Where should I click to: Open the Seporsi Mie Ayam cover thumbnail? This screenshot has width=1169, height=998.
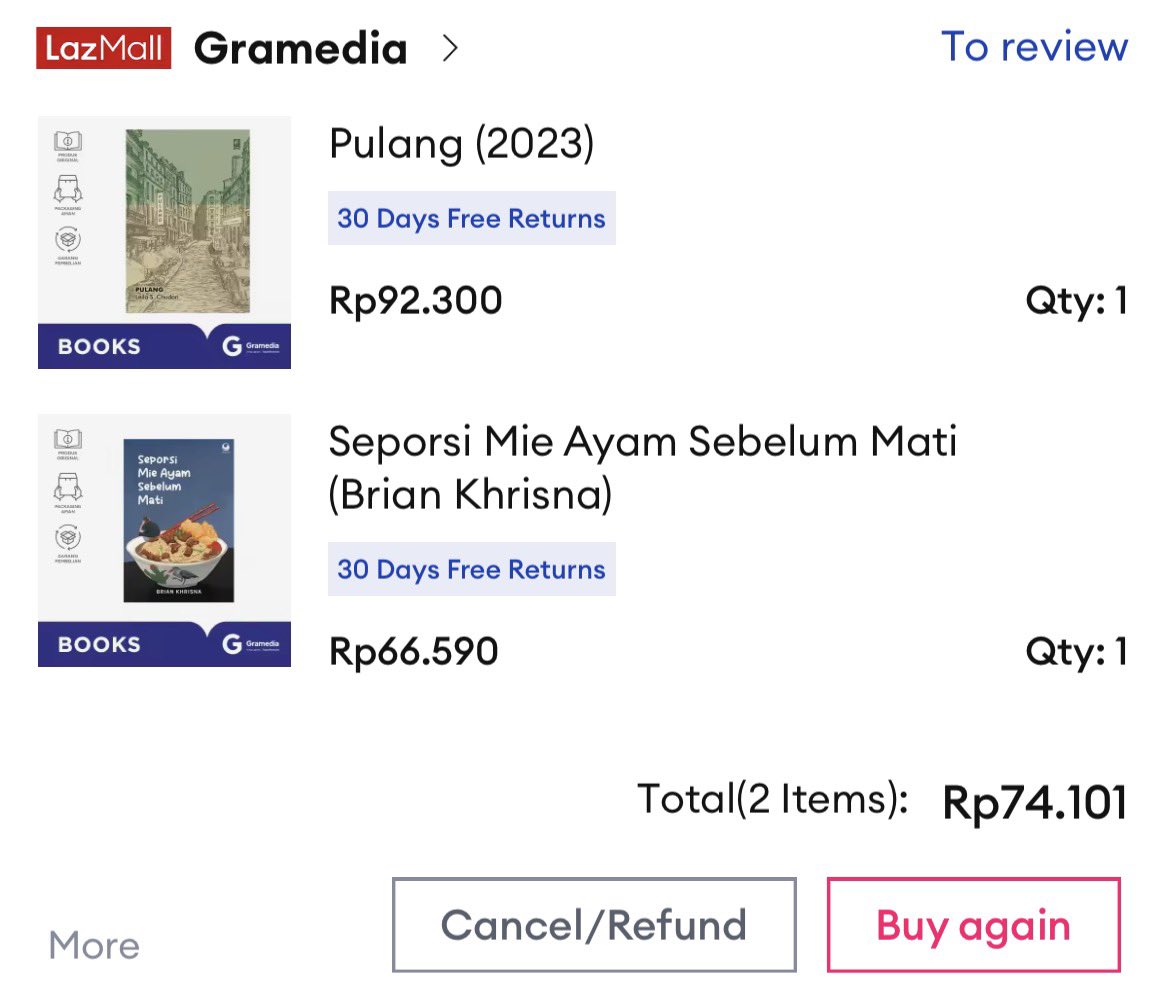click(x=164, y=540)
